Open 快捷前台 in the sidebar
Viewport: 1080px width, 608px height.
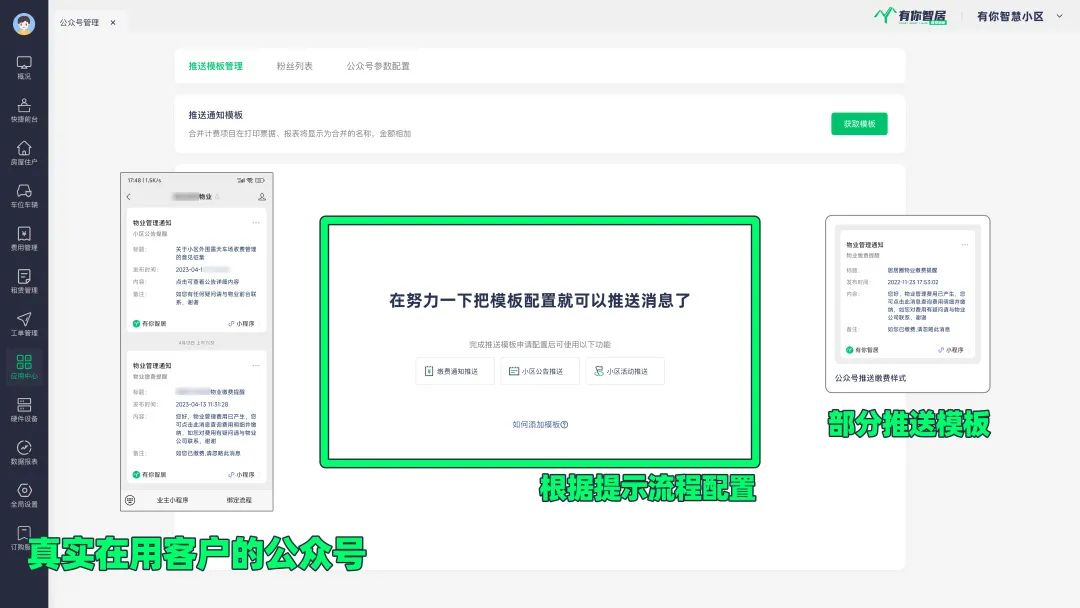[24, 110]
